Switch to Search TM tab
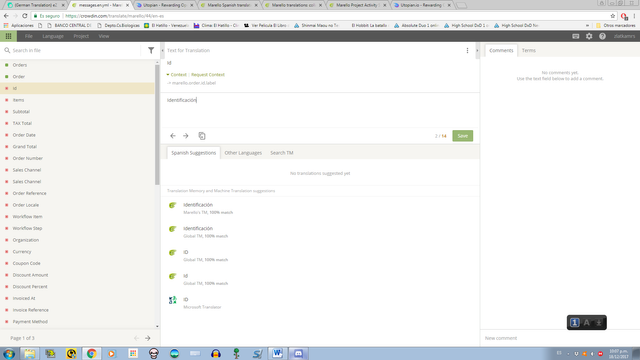The height and width of the screenshot is (360, 640). [x=282, y=153]
